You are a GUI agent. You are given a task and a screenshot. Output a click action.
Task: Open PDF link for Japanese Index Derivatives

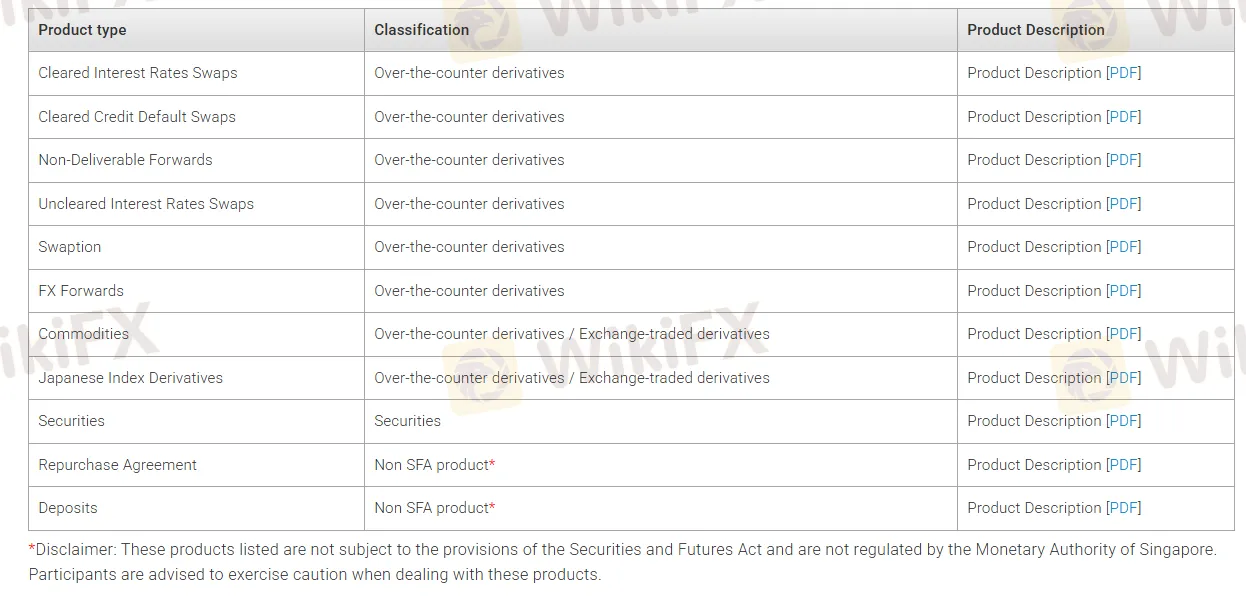1123,378
